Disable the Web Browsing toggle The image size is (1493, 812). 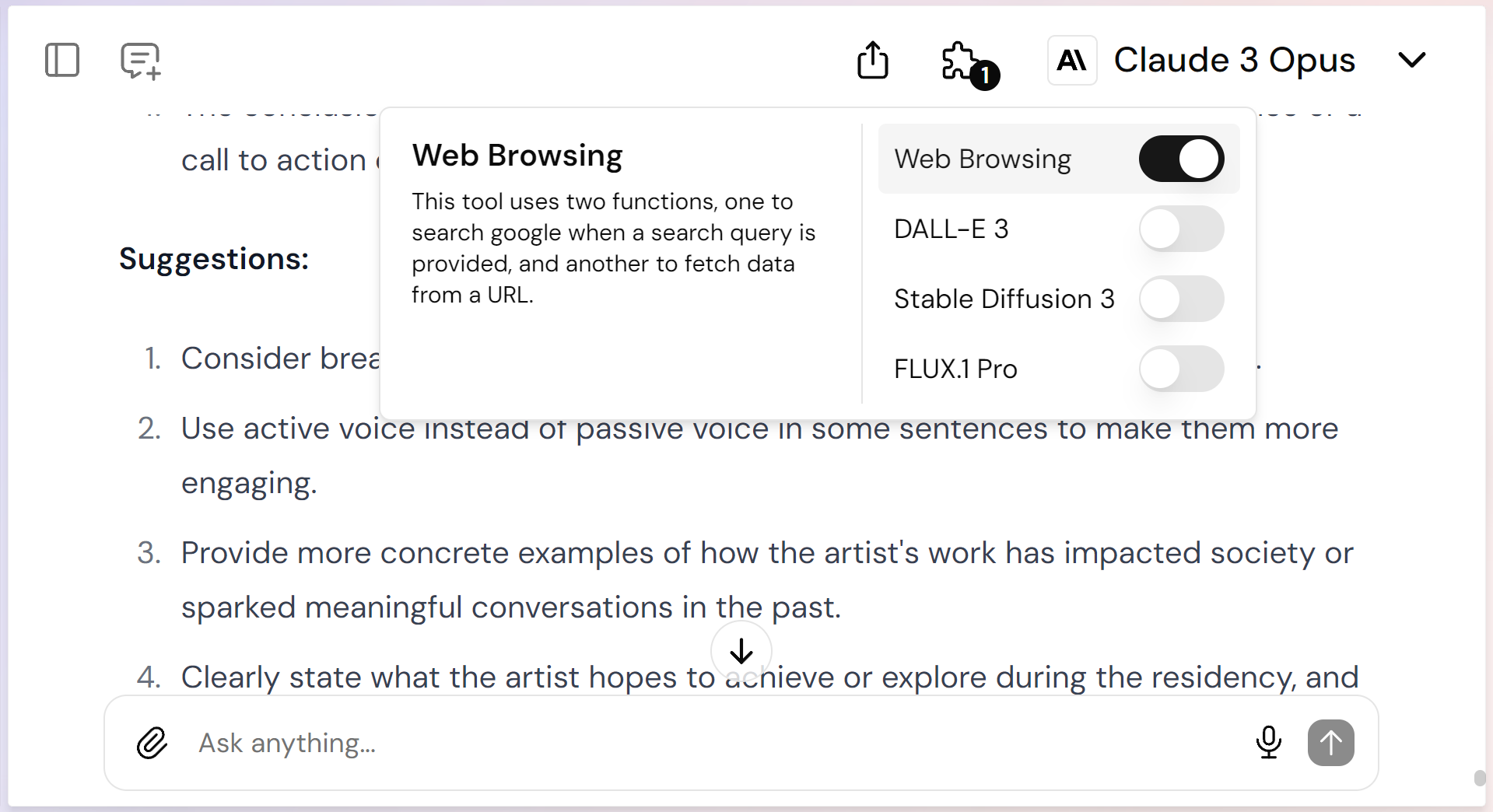coord(1181,159)
